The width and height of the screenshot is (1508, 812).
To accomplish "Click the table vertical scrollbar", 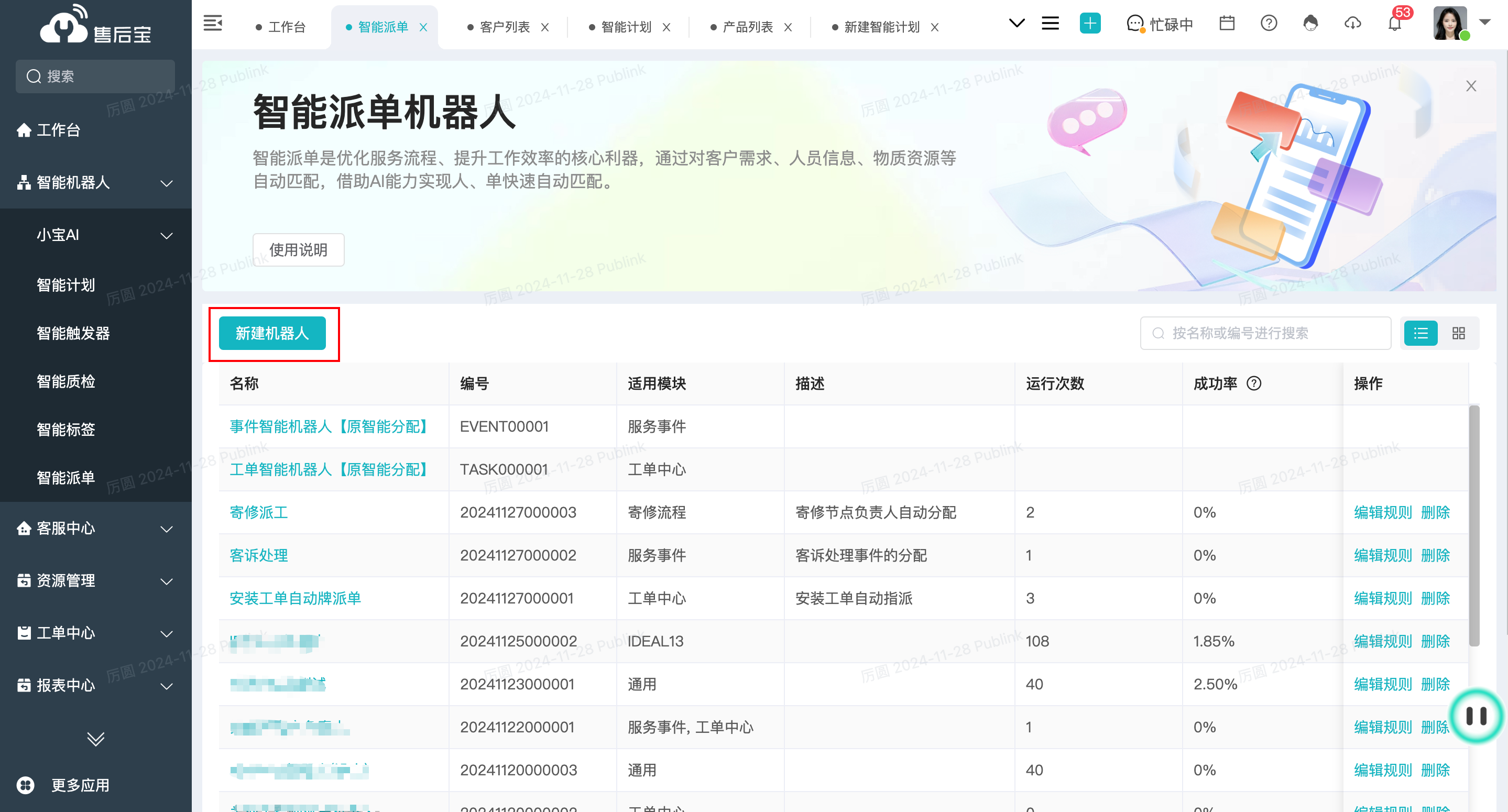I will pyautogui.click(x=1474, y=526).
